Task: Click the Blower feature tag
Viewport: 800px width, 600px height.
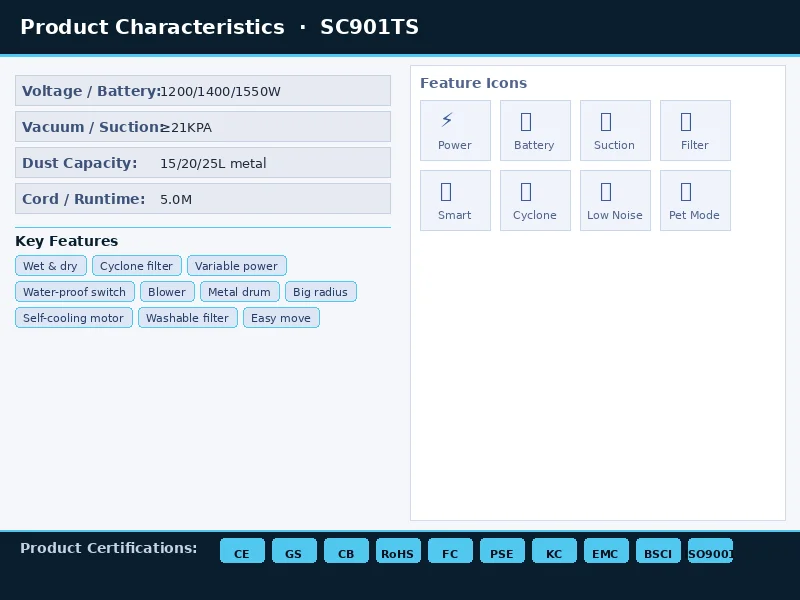Action: (x=167, y=292)
